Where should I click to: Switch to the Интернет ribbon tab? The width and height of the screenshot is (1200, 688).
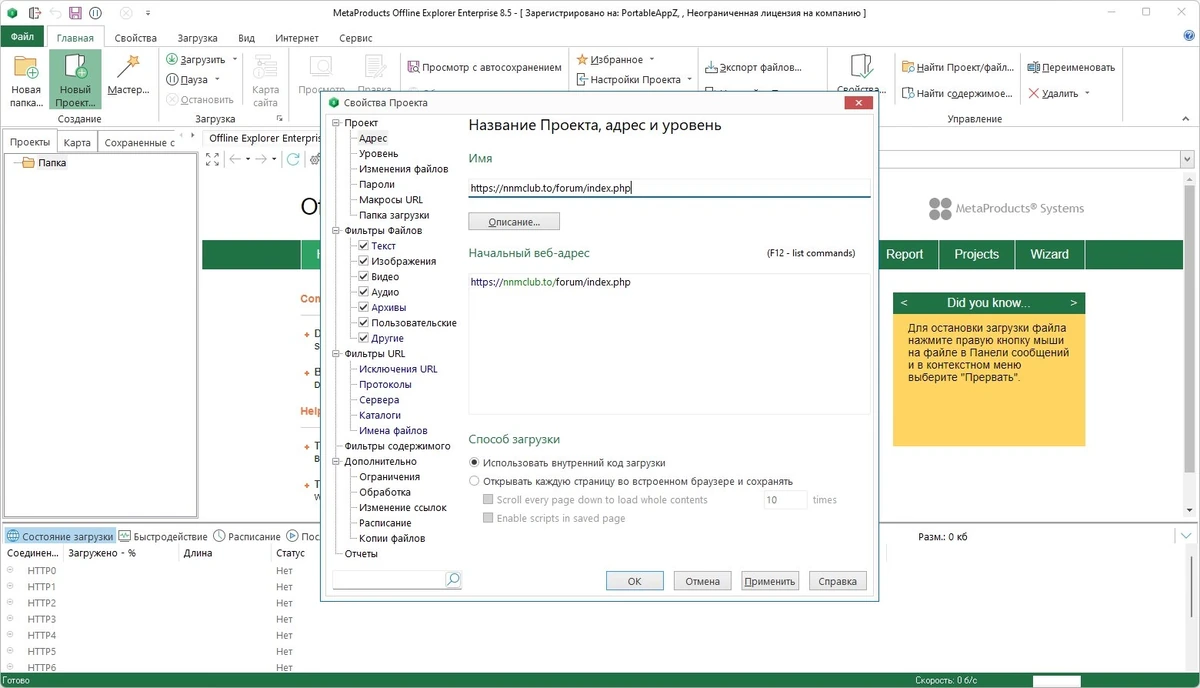click(x=297, y=38)
